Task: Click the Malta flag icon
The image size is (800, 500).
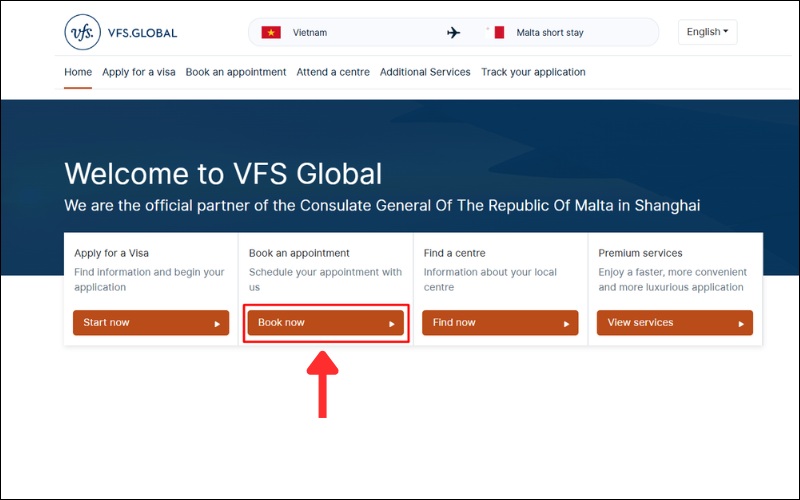Action: 494,33
